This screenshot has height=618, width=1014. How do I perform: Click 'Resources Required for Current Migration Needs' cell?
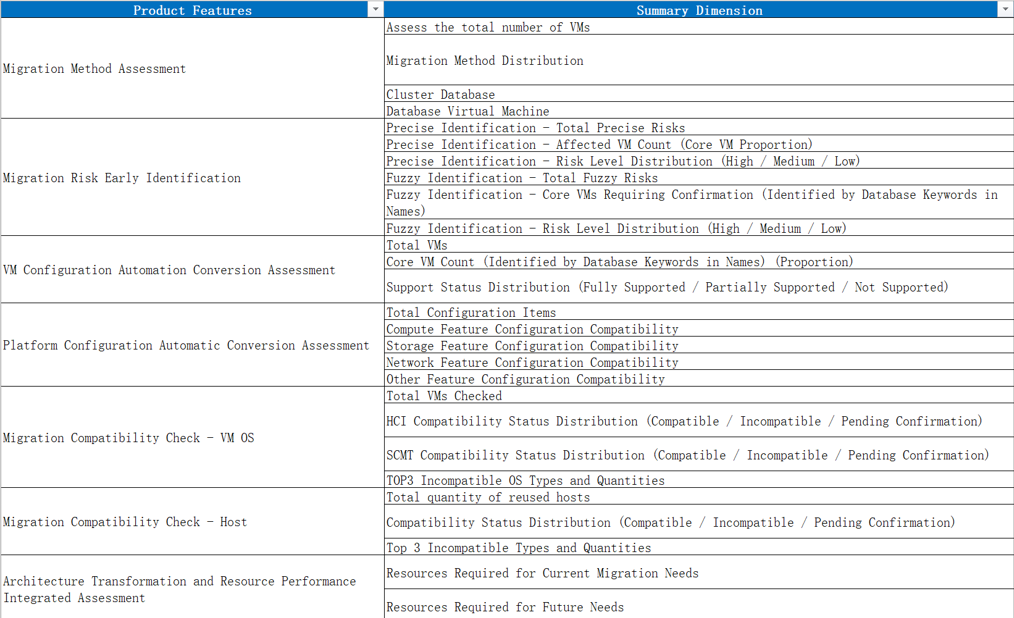(699, 572)
